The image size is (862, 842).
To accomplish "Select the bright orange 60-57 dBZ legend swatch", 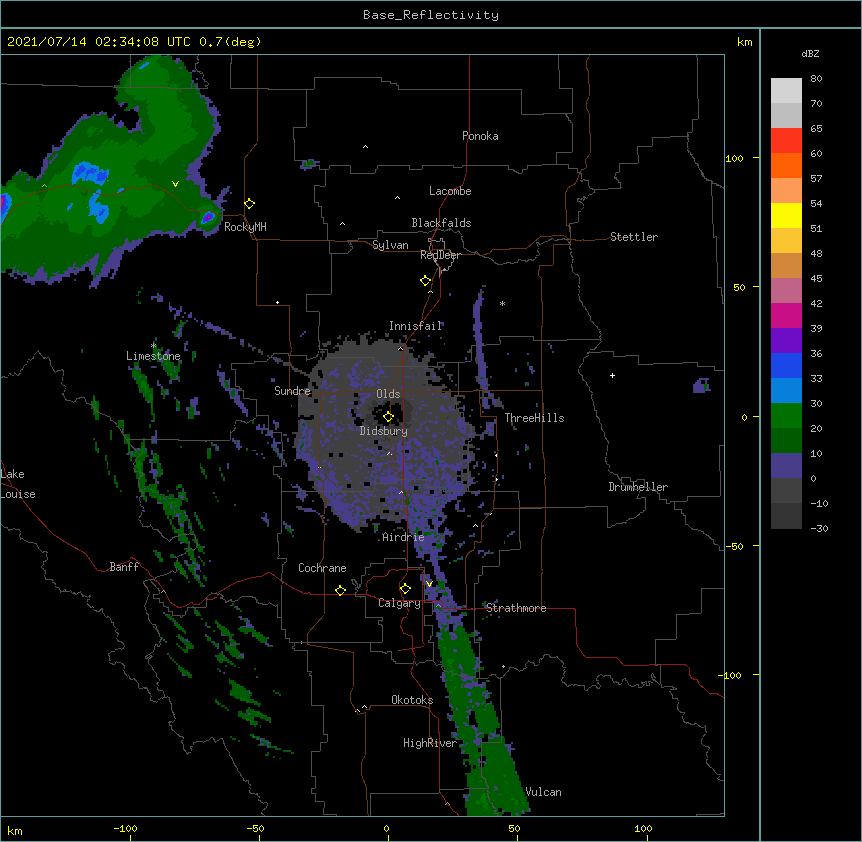I will [x=786, y=165].
